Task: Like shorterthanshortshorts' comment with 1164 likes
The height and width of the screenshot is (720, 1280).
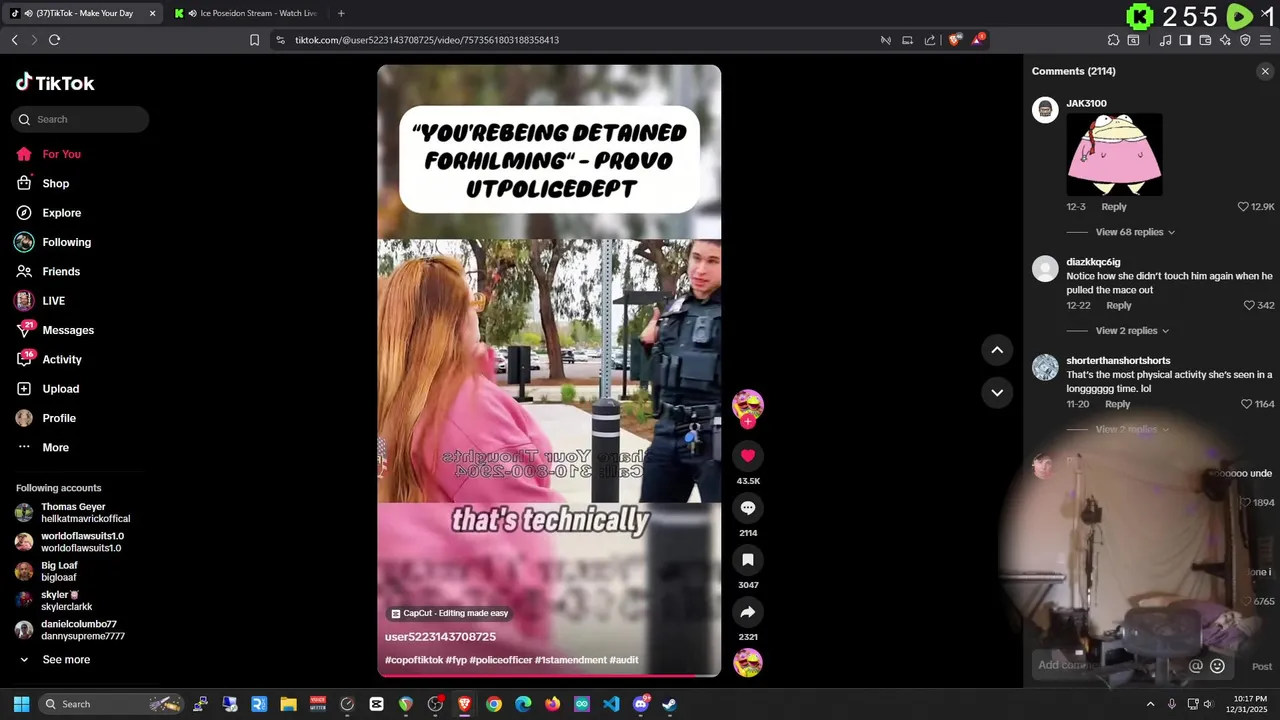Action: pyautogui.click(x=1246, y=404)
